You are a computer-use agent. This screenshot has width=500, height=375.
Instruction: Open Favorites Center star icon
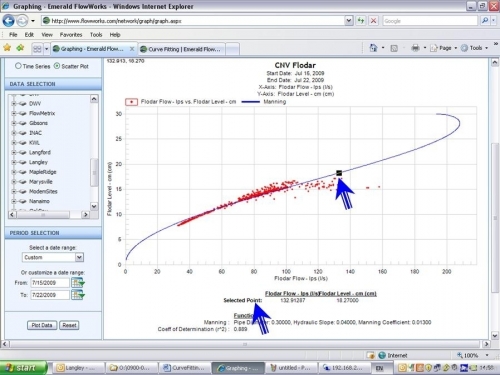tap(7, 48)
